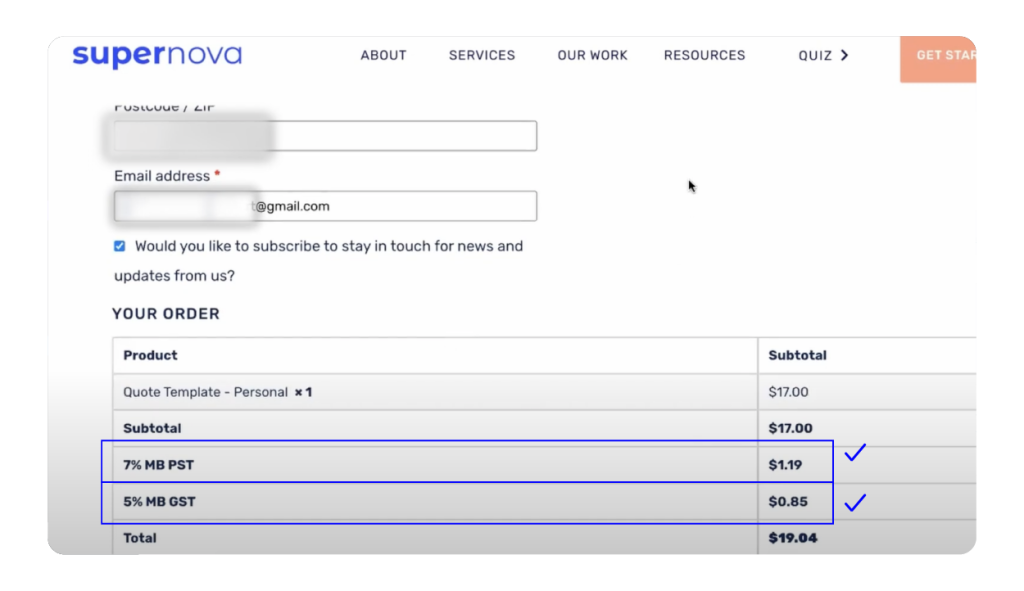Click the checkmark beside the GST row
The width and height of the screenshot is (1024, 591).
click(x=854, y=502)
